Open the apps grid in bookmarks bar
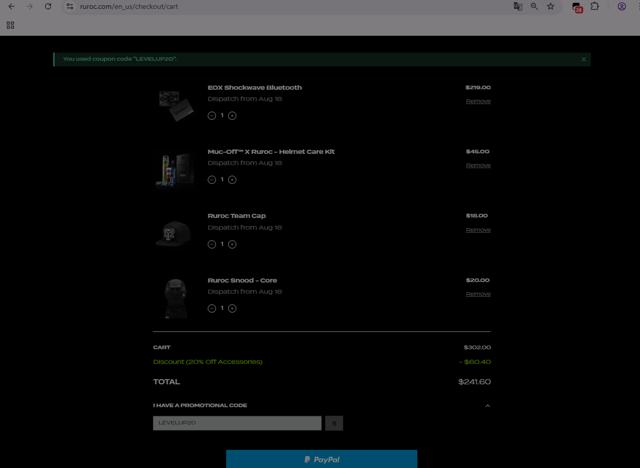 click(x=11, y=25)
